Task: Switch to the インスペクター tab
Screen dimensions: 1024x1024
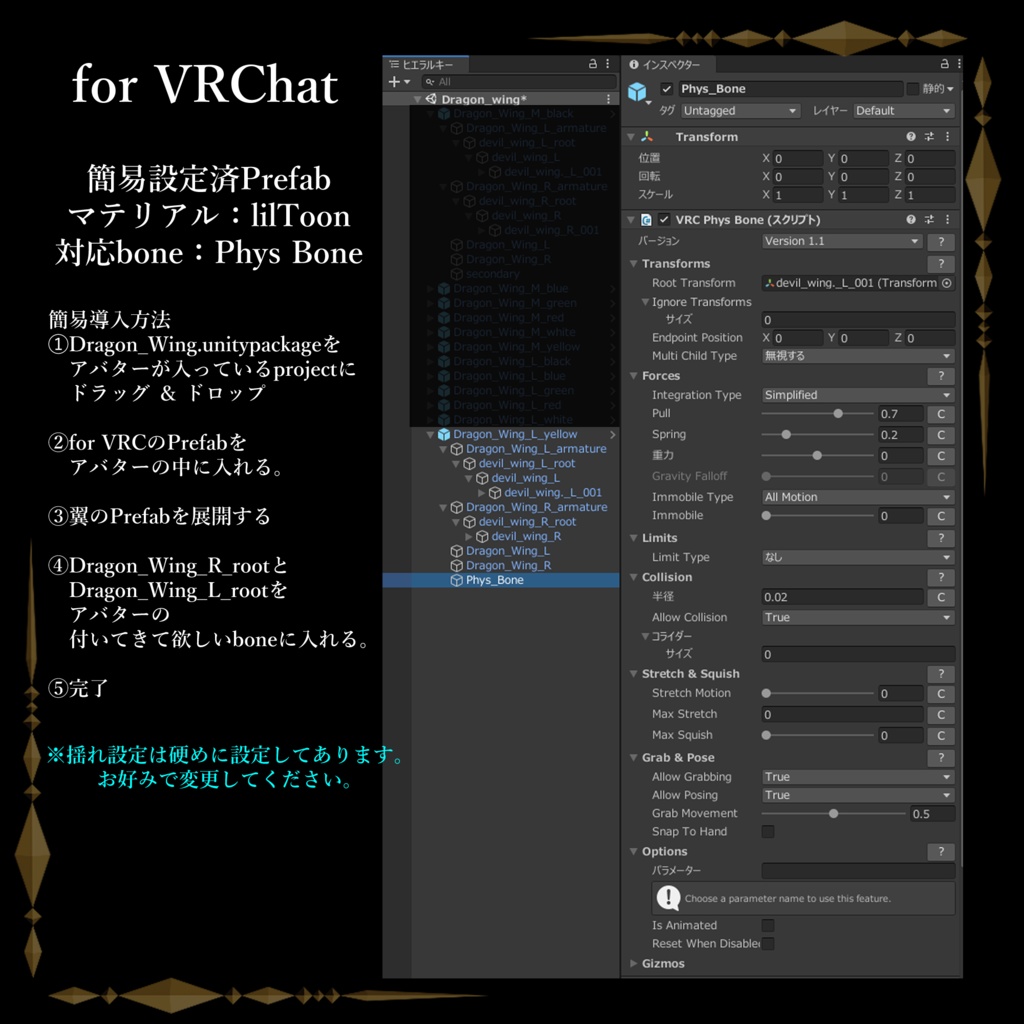Action: pyautogui.click(x=669, y=64)
